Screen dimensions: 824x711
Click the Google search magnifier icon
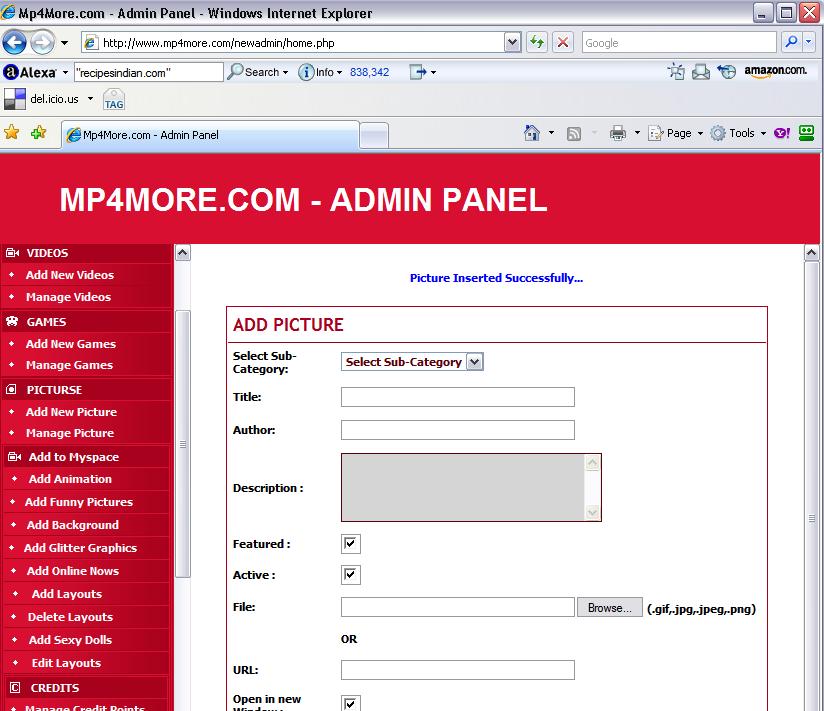[x=791, y=42]
